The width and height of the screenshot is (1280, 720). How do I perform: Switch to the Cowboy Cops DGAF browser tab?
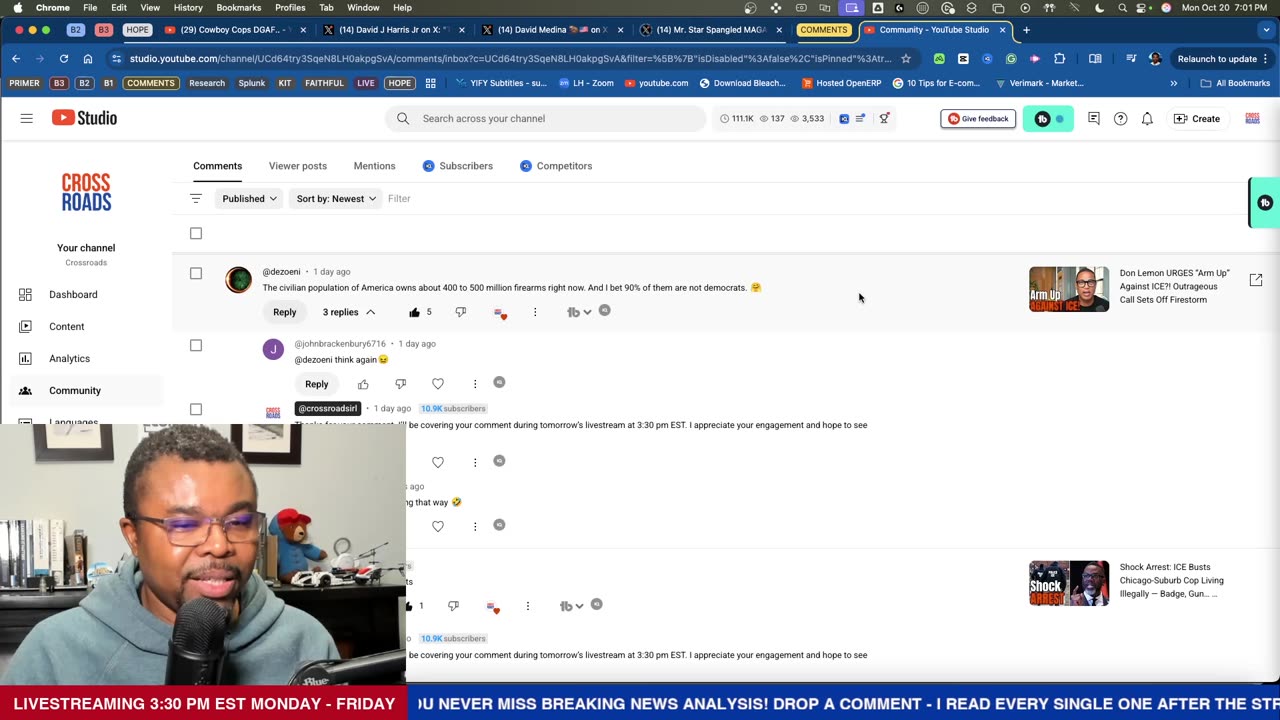point(237,30)
